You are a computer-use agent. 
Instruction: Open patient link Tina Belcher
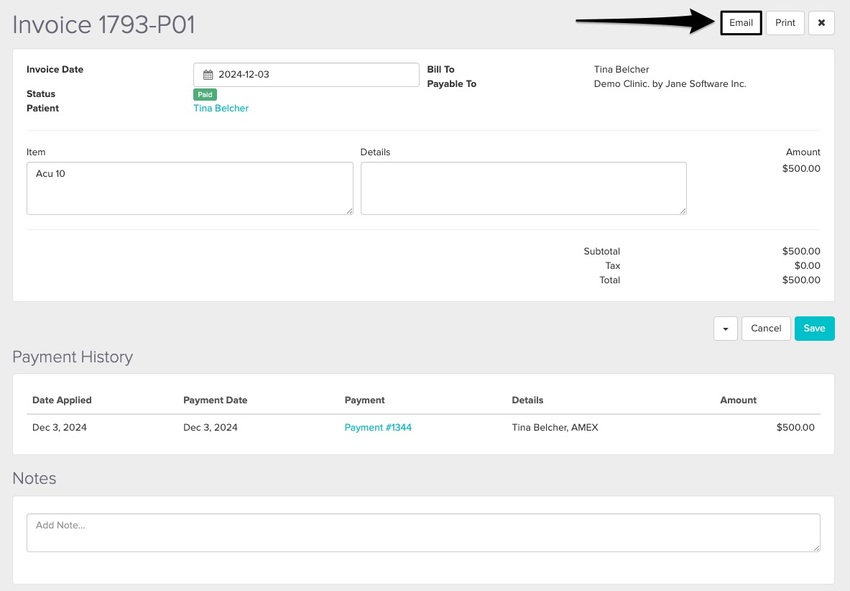(221, 108)
